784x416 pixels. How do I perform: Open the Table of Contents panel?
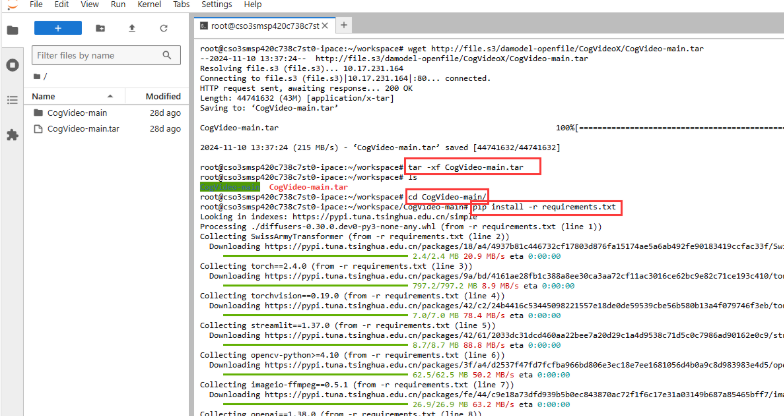12,100
